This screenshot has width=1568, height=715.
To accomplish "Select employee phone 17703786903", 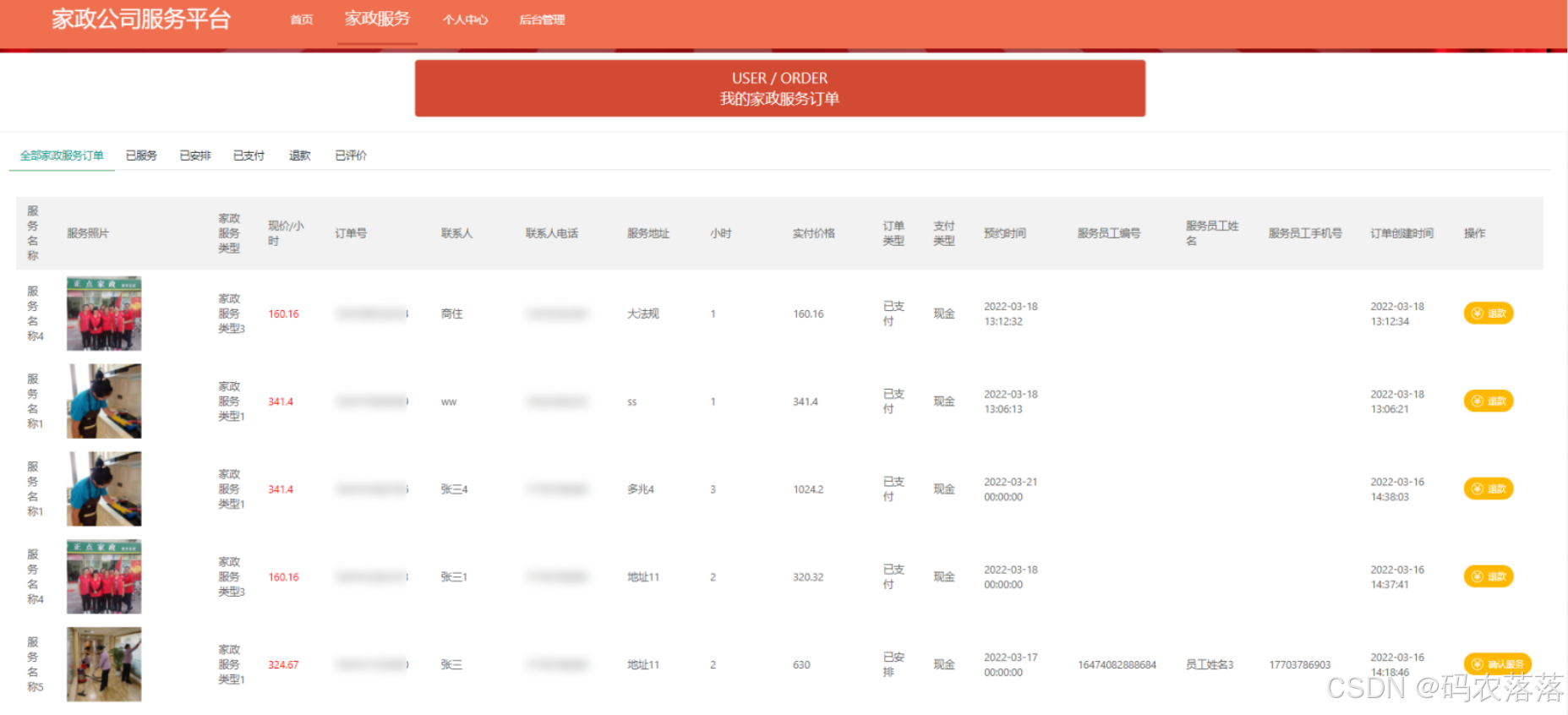I will pyautogui.click(x=1299, y=665).
